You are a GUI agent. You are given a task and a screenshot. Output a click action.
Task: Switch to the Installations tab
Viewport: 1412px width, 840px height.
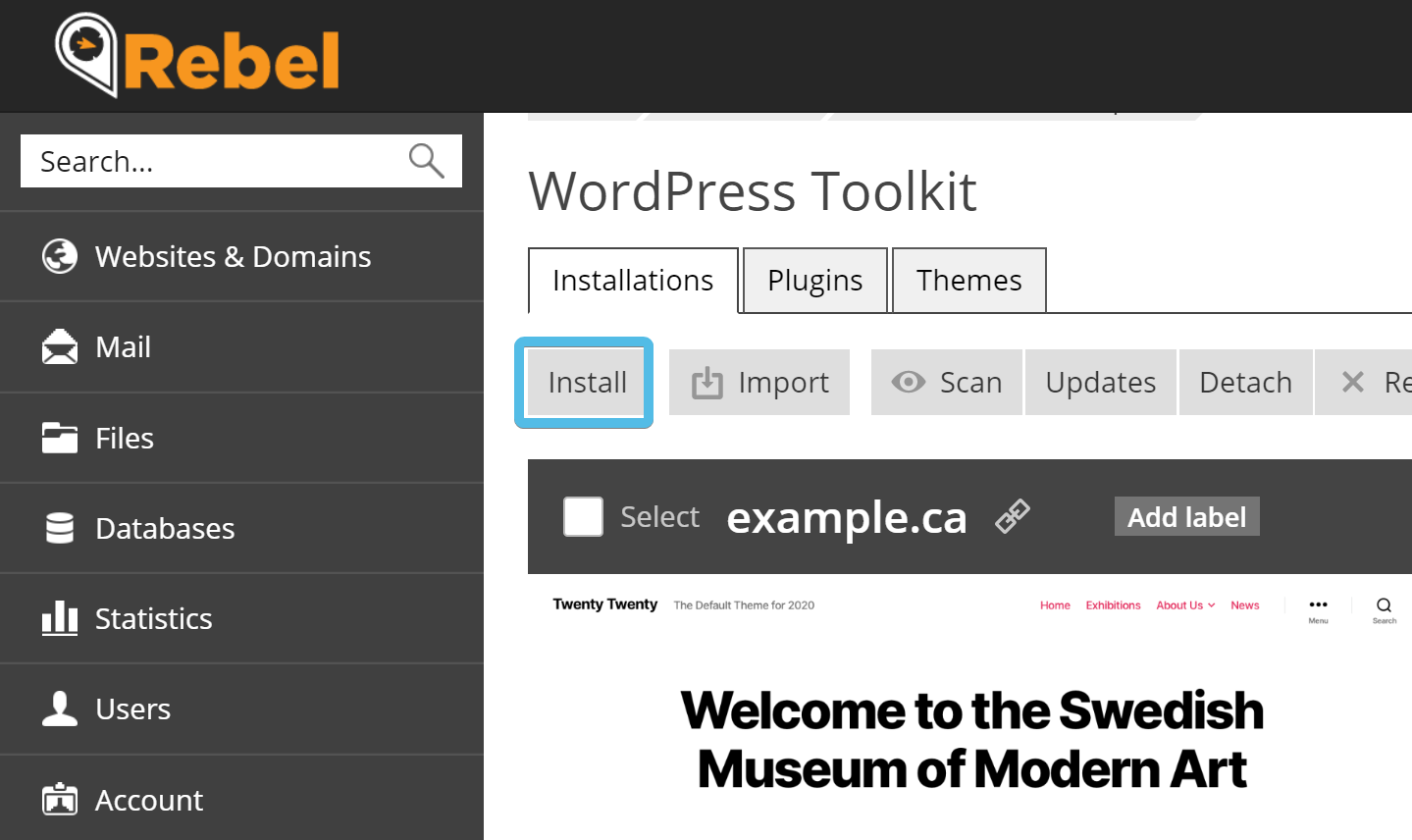pos(633,281)
